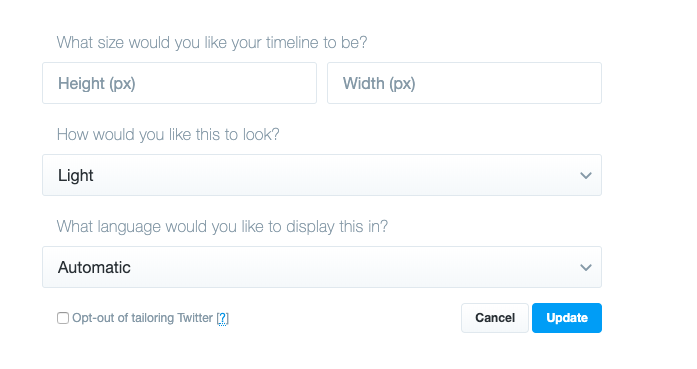Click the display language question label
The height and width of the screenshot is (369, 697).
222,227
